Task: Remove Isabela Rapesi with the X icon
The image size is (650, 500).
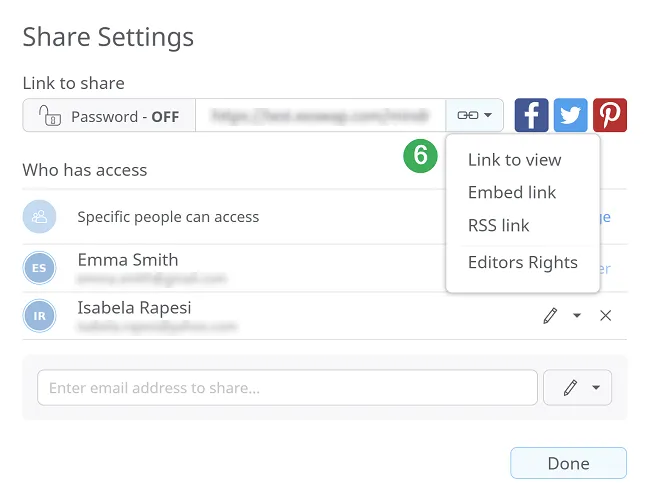Action: (x=605, y=316)
